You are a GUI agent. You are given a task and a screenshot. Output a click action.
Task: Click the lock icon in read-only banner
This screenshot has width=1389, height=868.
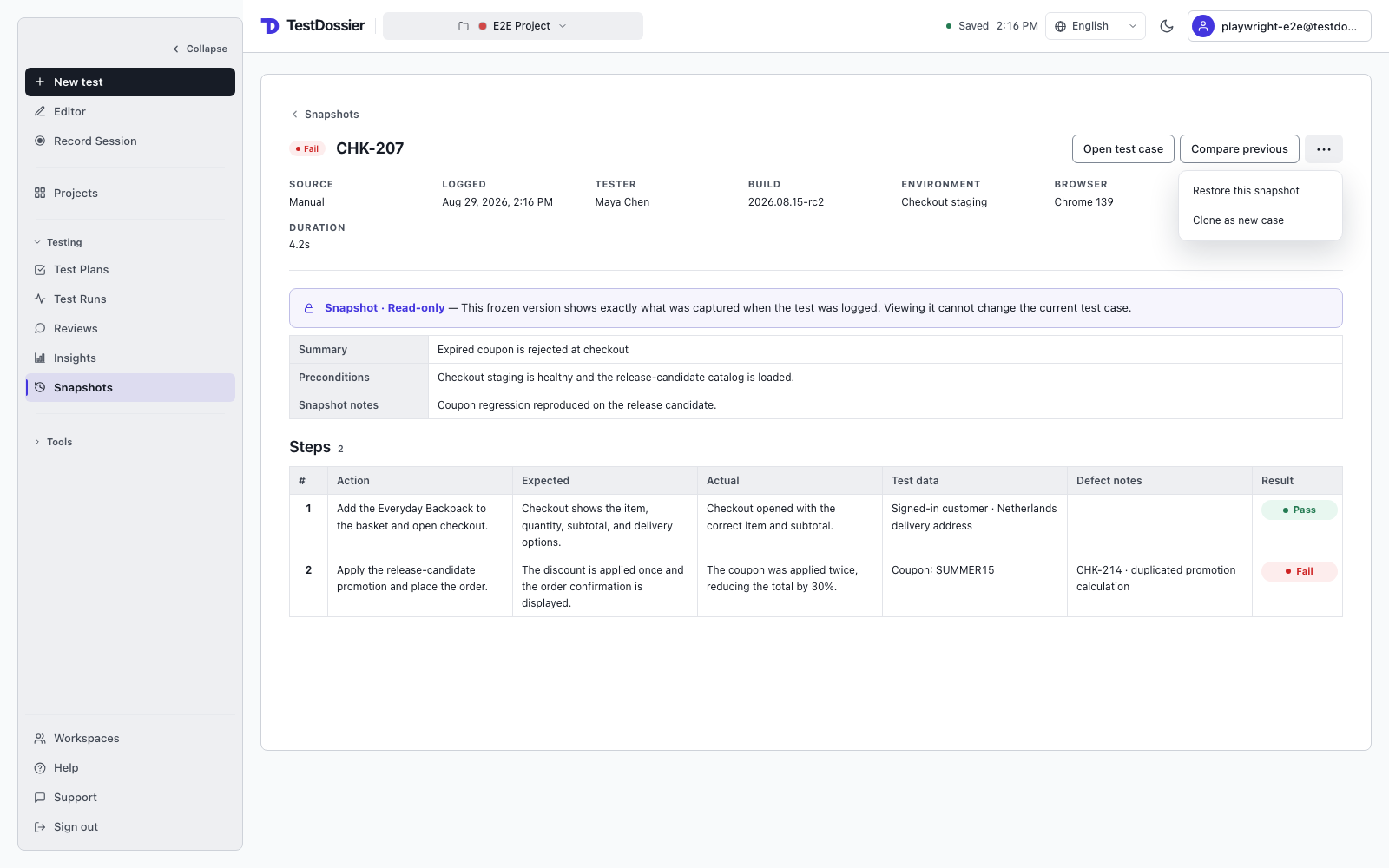click(309, 308)
